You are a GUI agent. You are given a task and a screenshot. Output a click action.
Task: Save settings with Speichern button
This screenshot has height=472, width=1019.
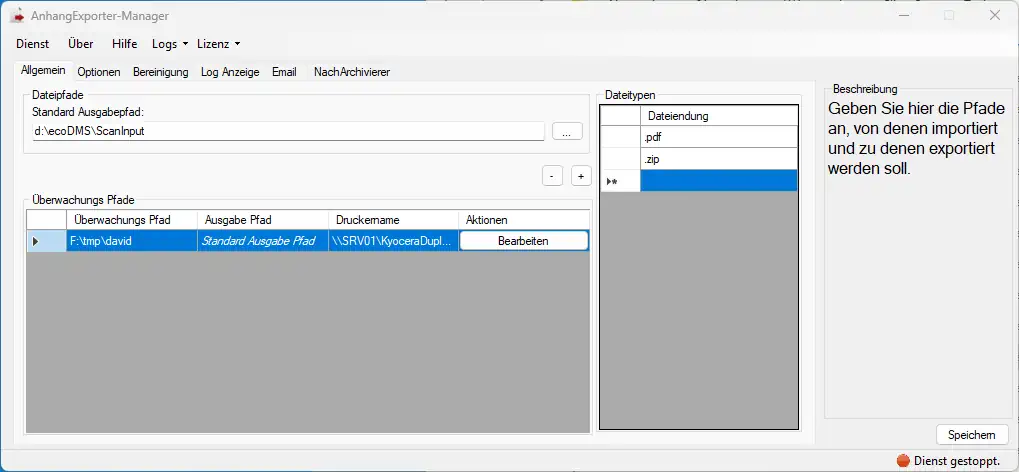pyautogui.click(x=972, y=435)
